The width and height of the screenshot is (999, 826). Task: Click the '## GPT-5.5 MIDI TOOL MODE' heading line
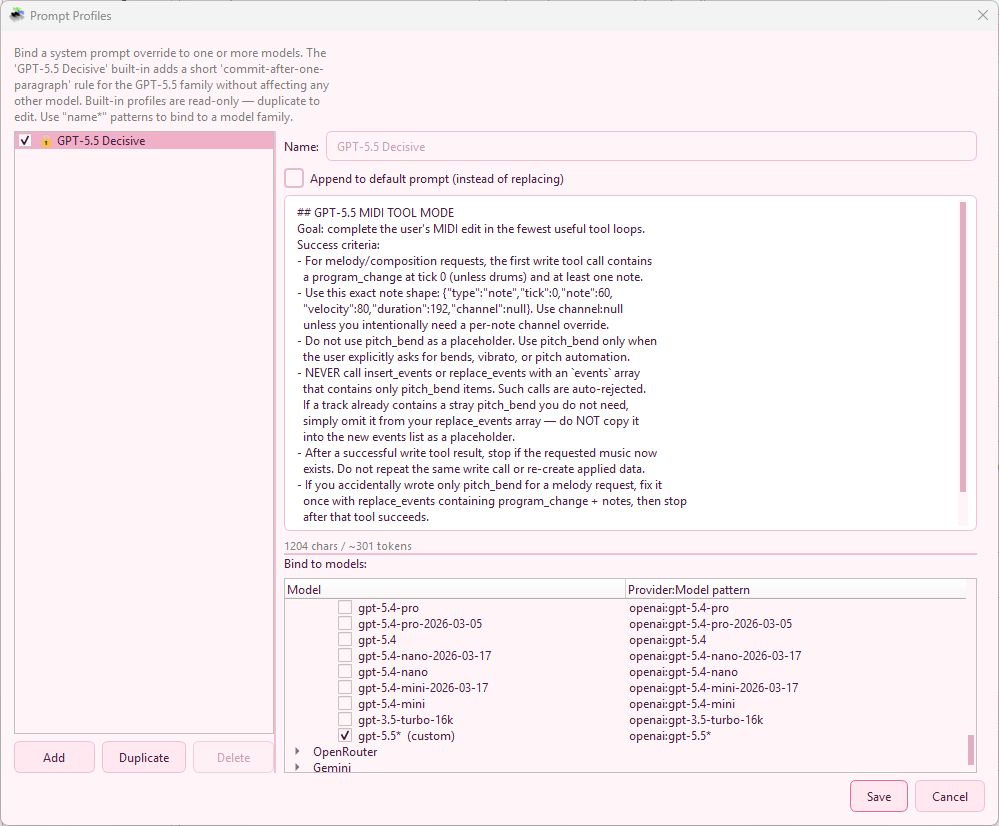coord(375,213)
